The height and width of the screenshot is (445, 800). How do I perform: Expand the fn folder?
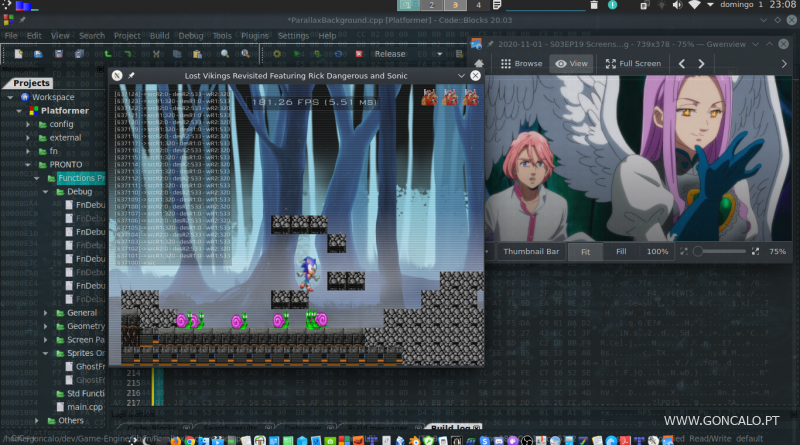click(28, 151)
